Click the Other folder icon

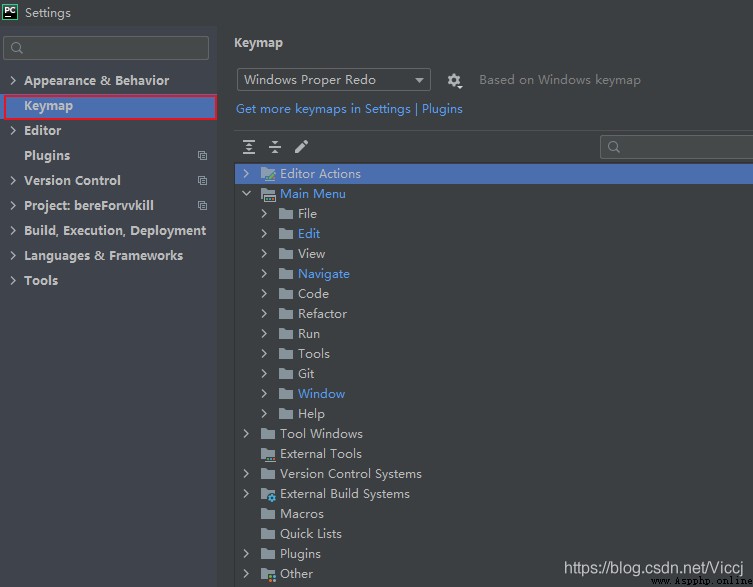click(268, 574)
